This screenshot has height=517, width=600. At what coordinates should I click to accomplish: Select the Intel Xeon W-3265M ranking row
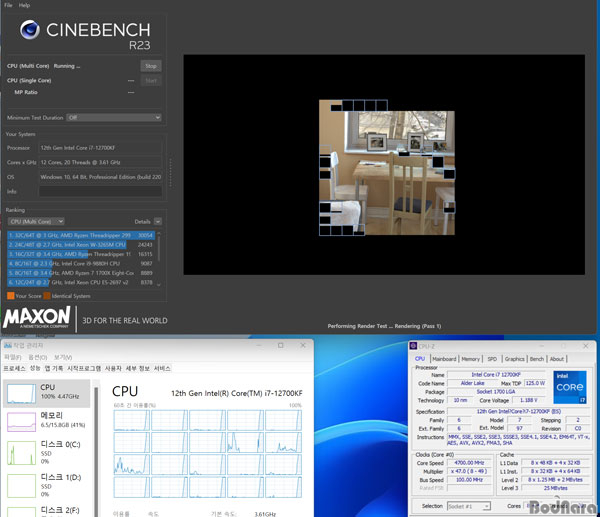click(81, 245)
